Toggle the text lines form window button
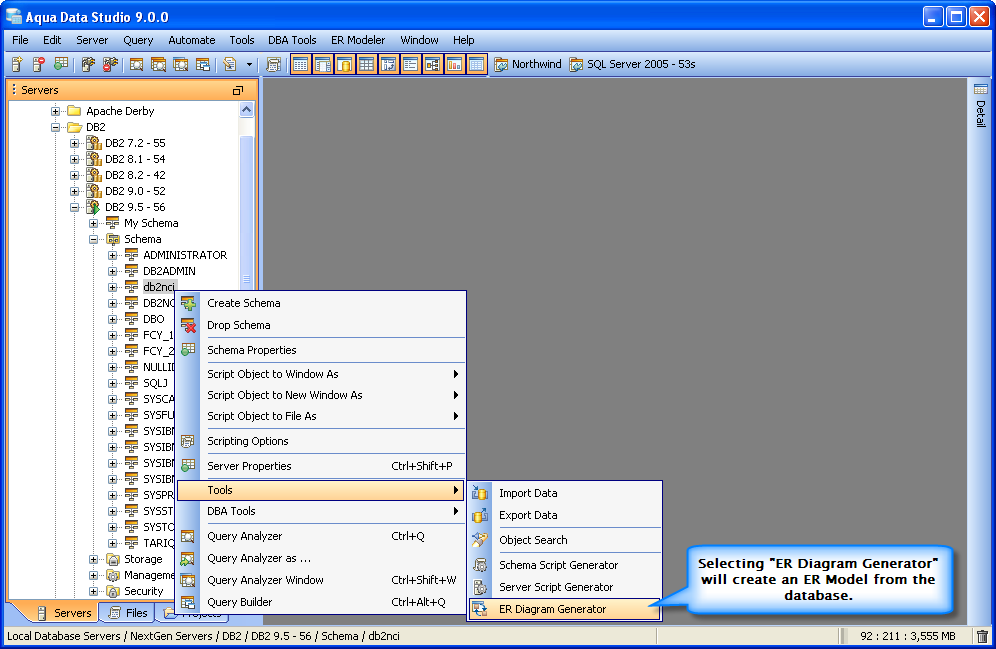Screen dimensions: 996x649 [x=410, y=64]
